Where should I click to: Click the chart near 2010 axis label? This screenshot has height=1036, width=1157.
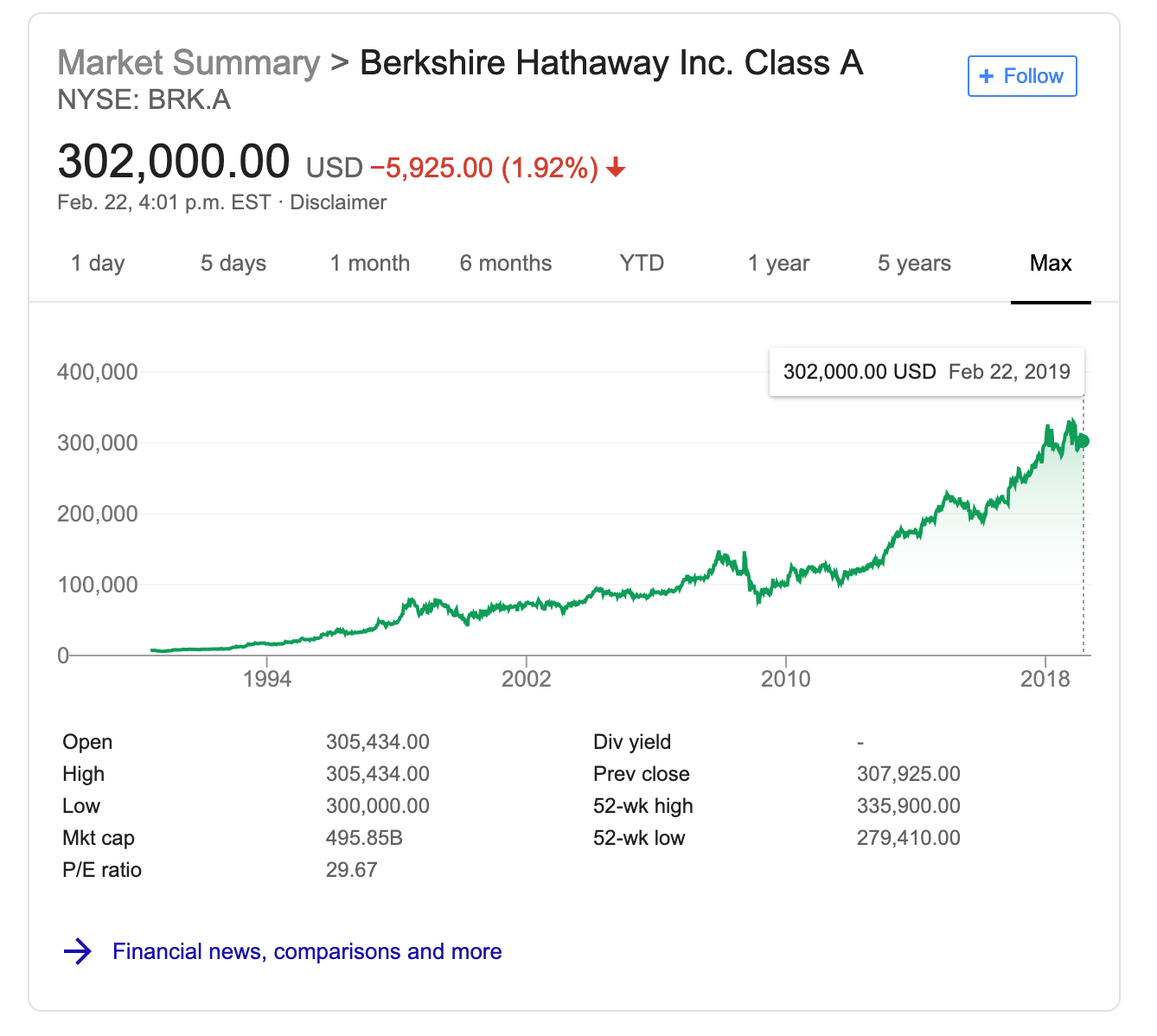click(x=786, y=679)
